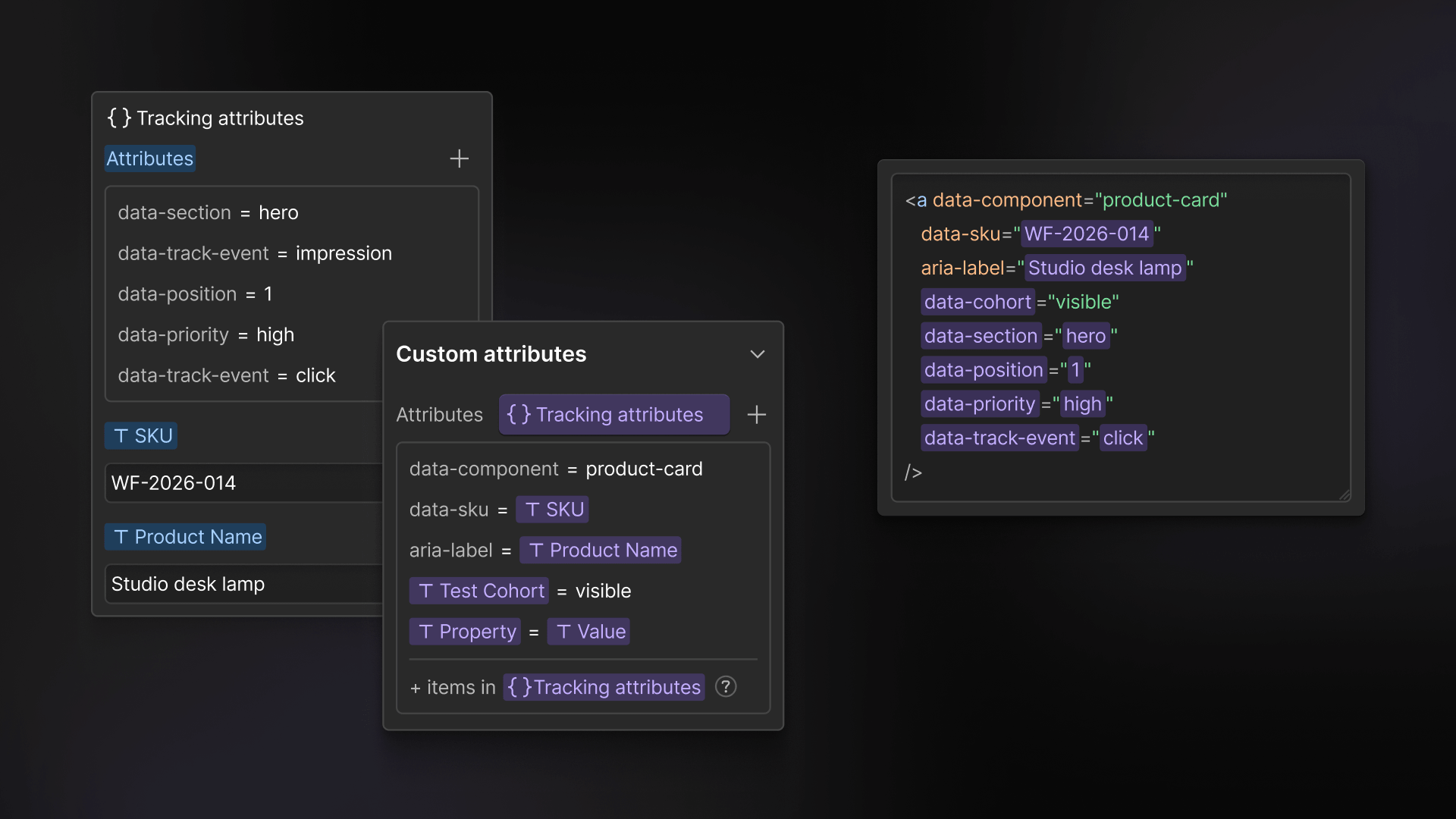The image size is (1456, 819).
Task: Click the code preview resize handle corner
Action: click(x=1344, y=494)
